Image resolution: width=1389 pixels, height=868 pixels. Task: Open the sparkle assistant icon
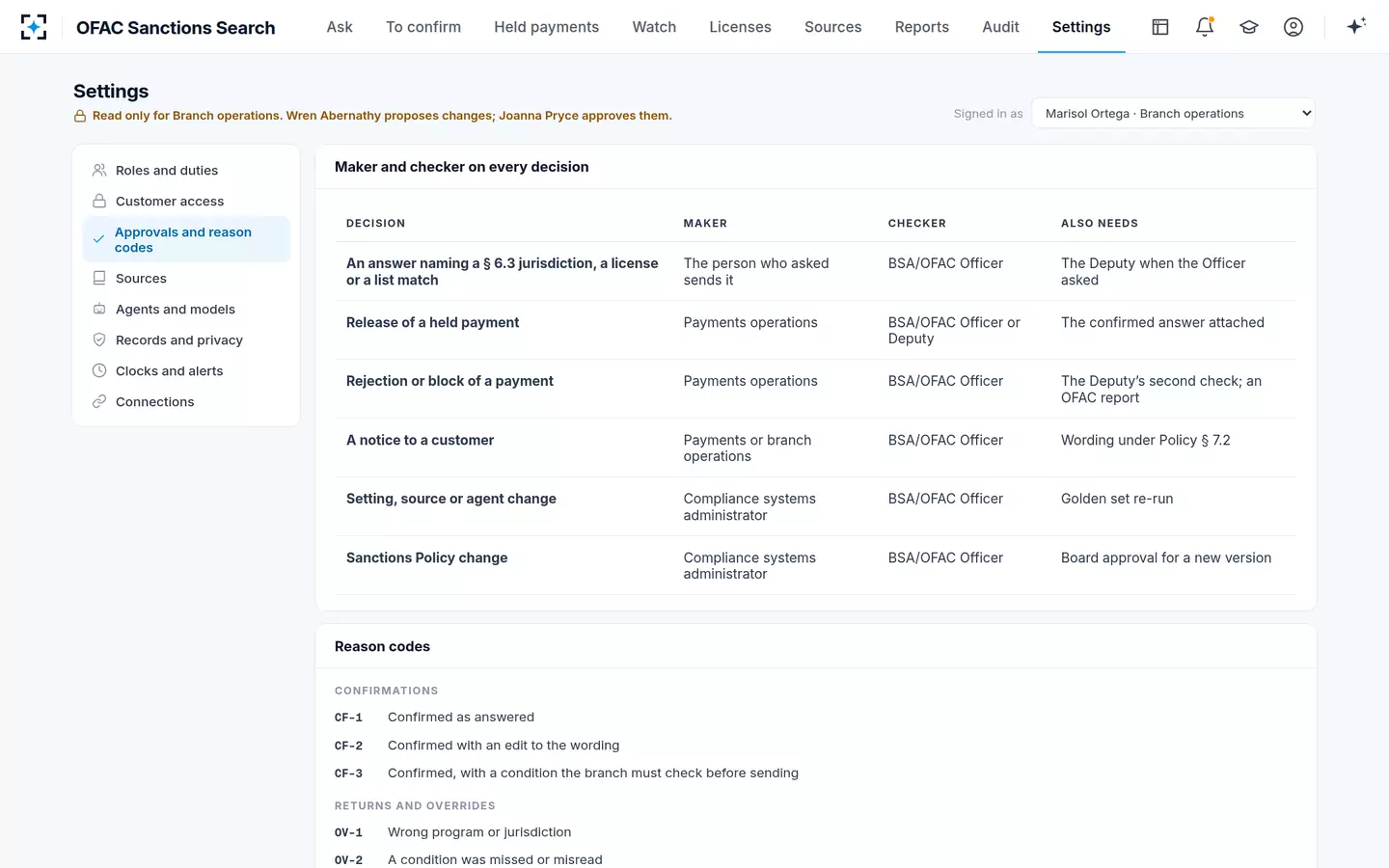(1356, 26)
